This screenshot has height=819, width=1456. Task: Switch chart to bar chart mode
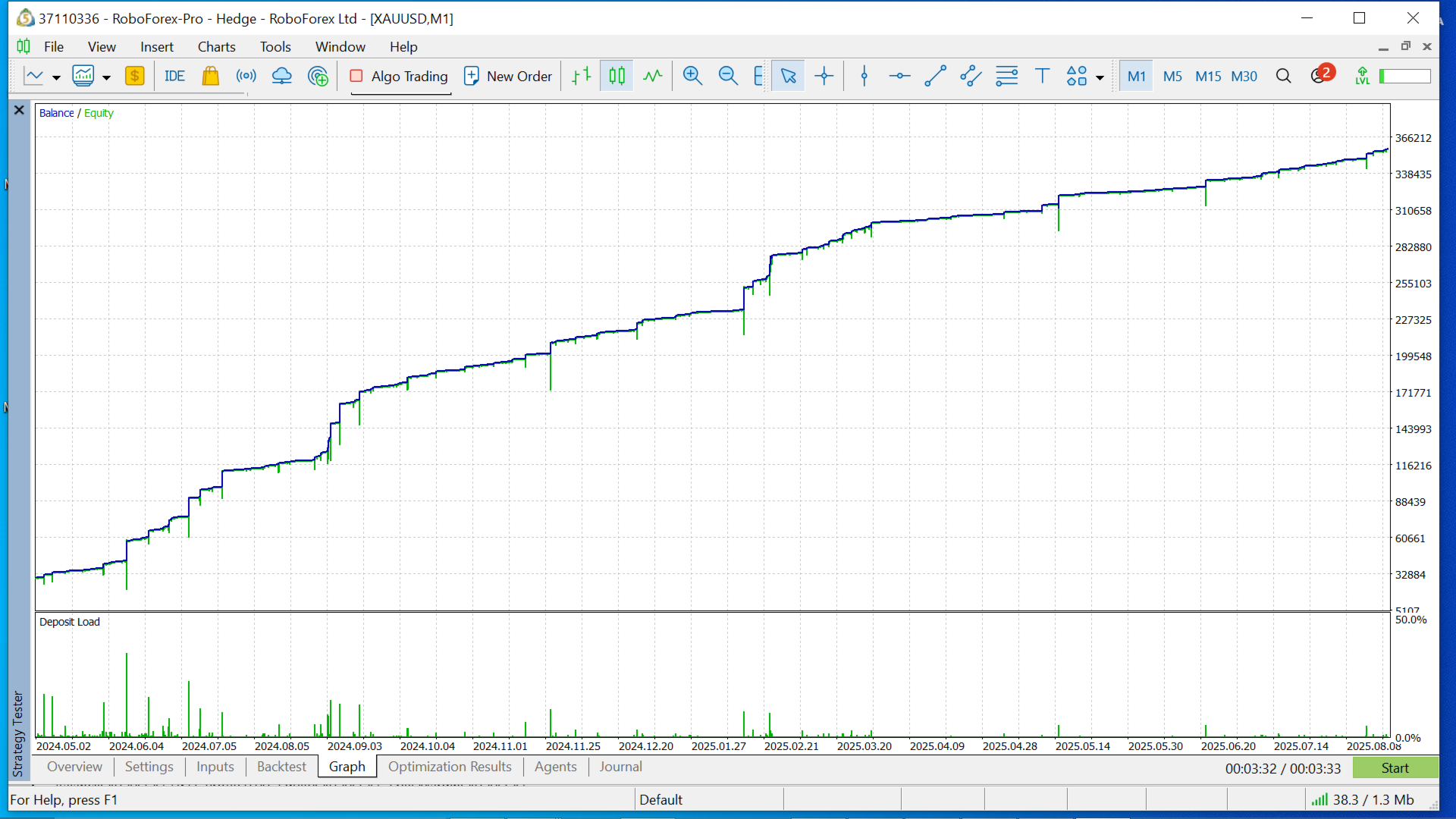click(582, 76)
